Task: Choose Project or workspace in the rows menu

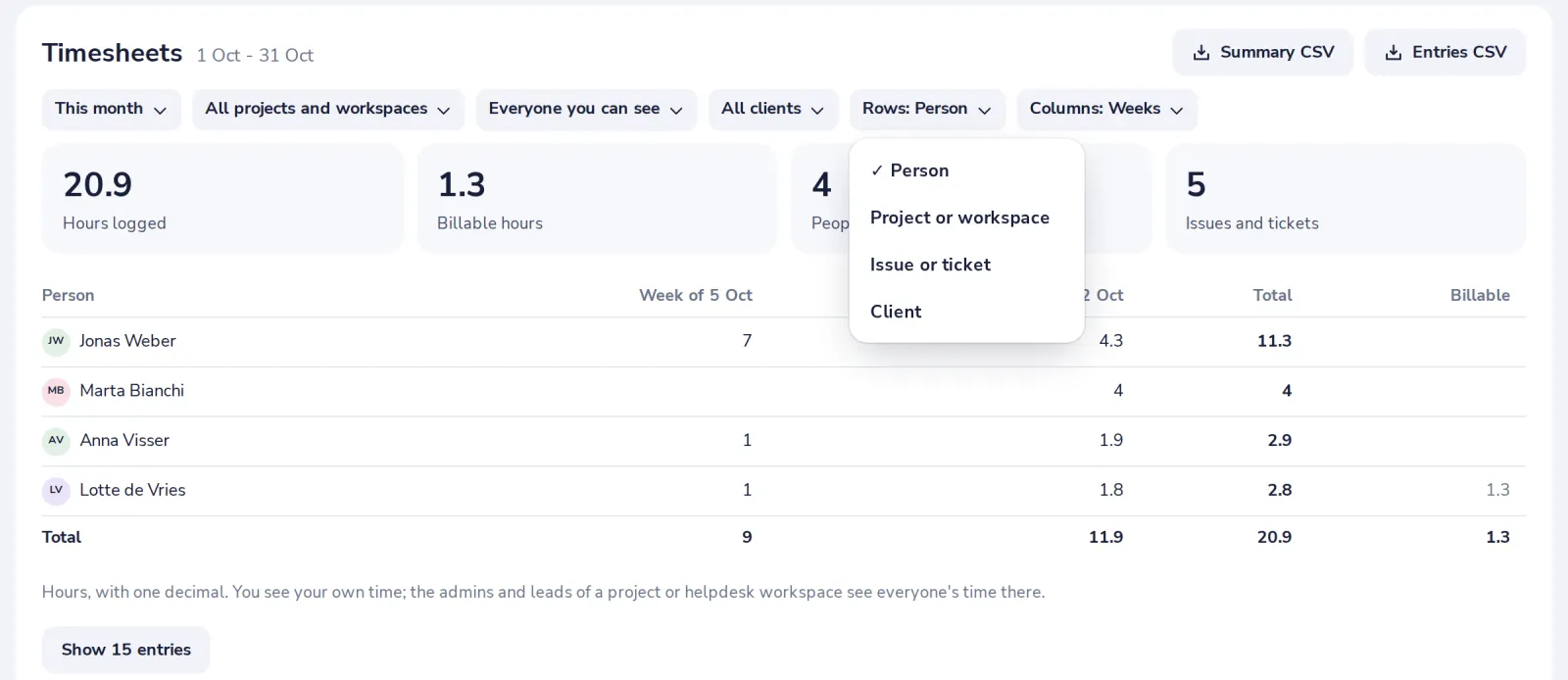Action: point(966,218)
